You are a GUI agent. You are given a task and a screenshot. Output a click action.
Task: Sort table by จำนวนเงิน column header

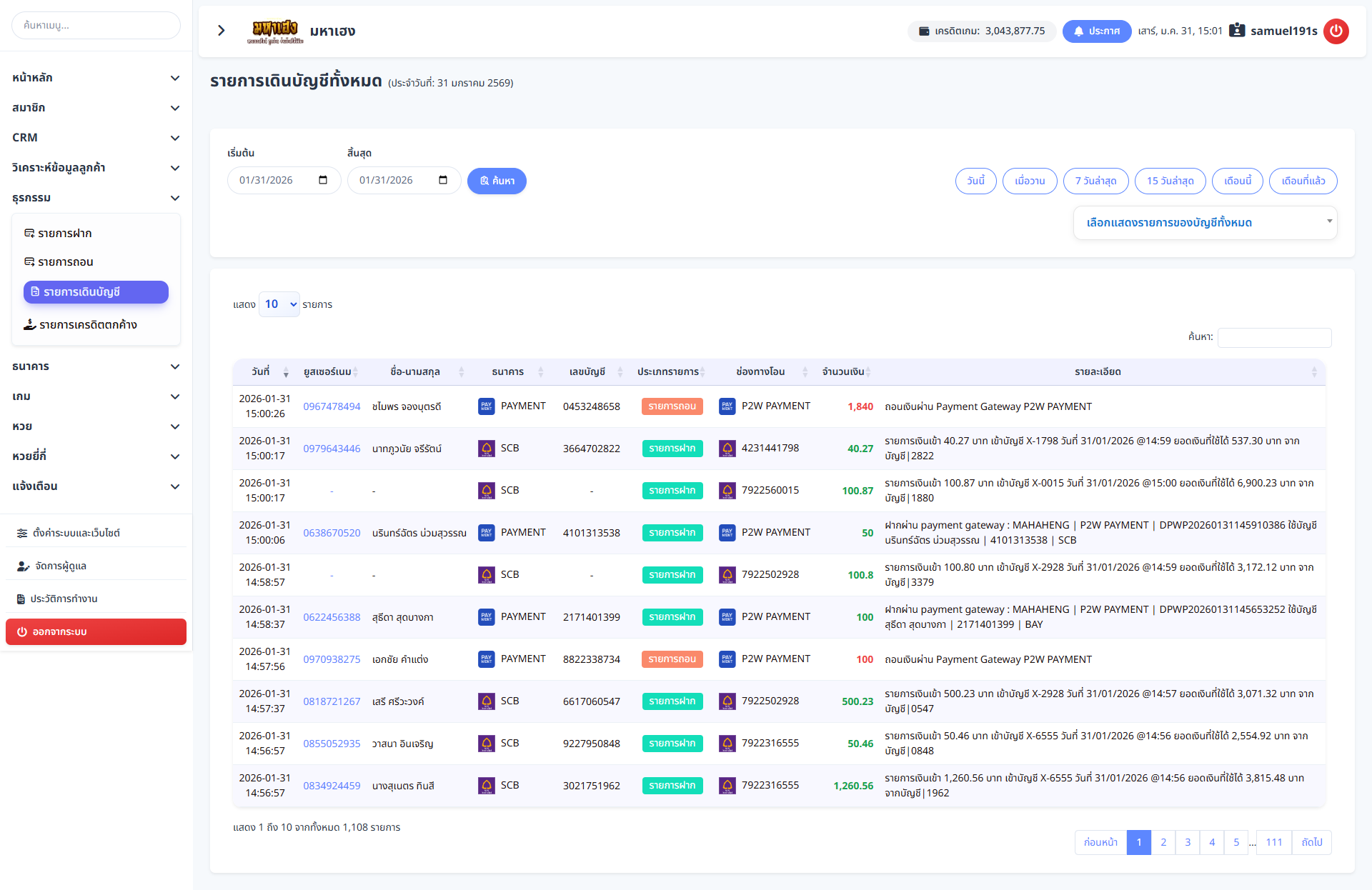click(x=844, y=372)
